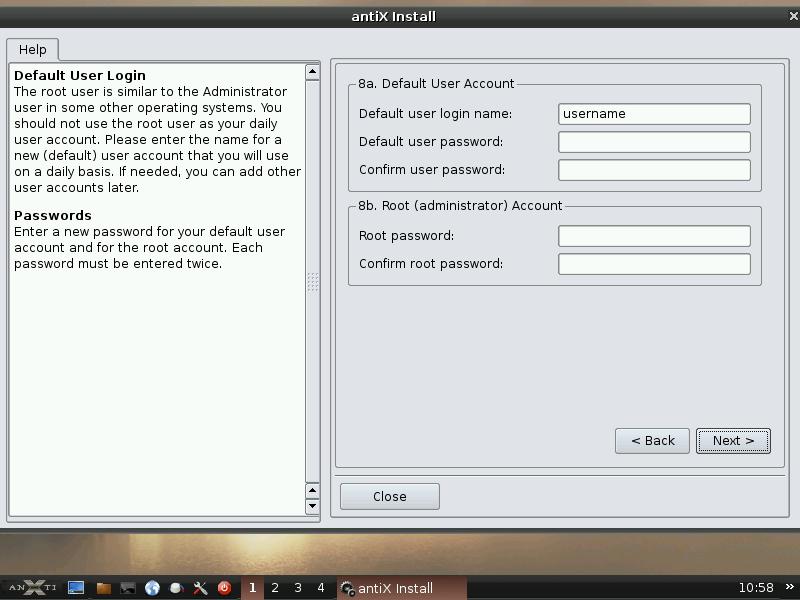Click the red power exit icon
This screenshot has width=800, height=600.
[224, 588]
